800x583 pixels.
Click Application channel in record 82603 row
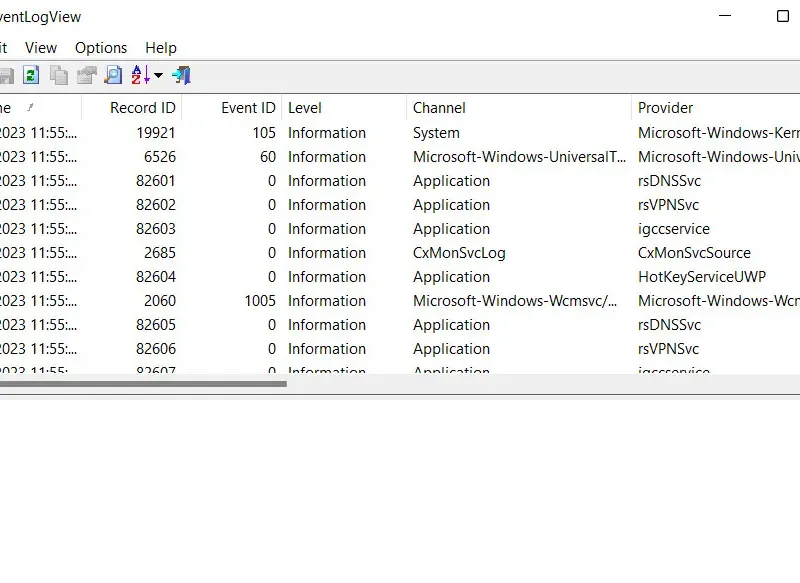451,229
